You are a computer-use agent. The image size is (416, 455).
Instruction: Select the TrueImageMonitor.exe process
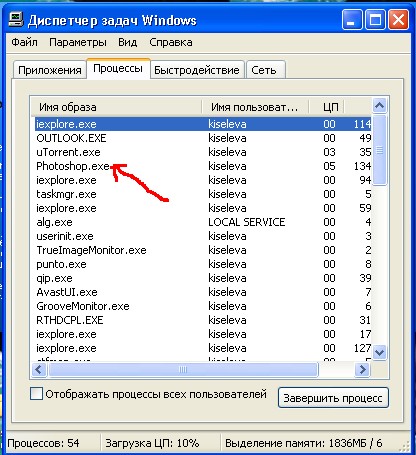pos(203,250)
